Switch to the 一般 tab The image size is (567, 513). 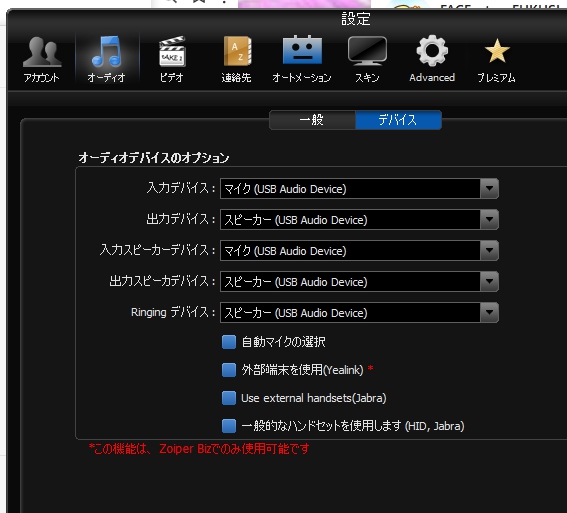312,120
